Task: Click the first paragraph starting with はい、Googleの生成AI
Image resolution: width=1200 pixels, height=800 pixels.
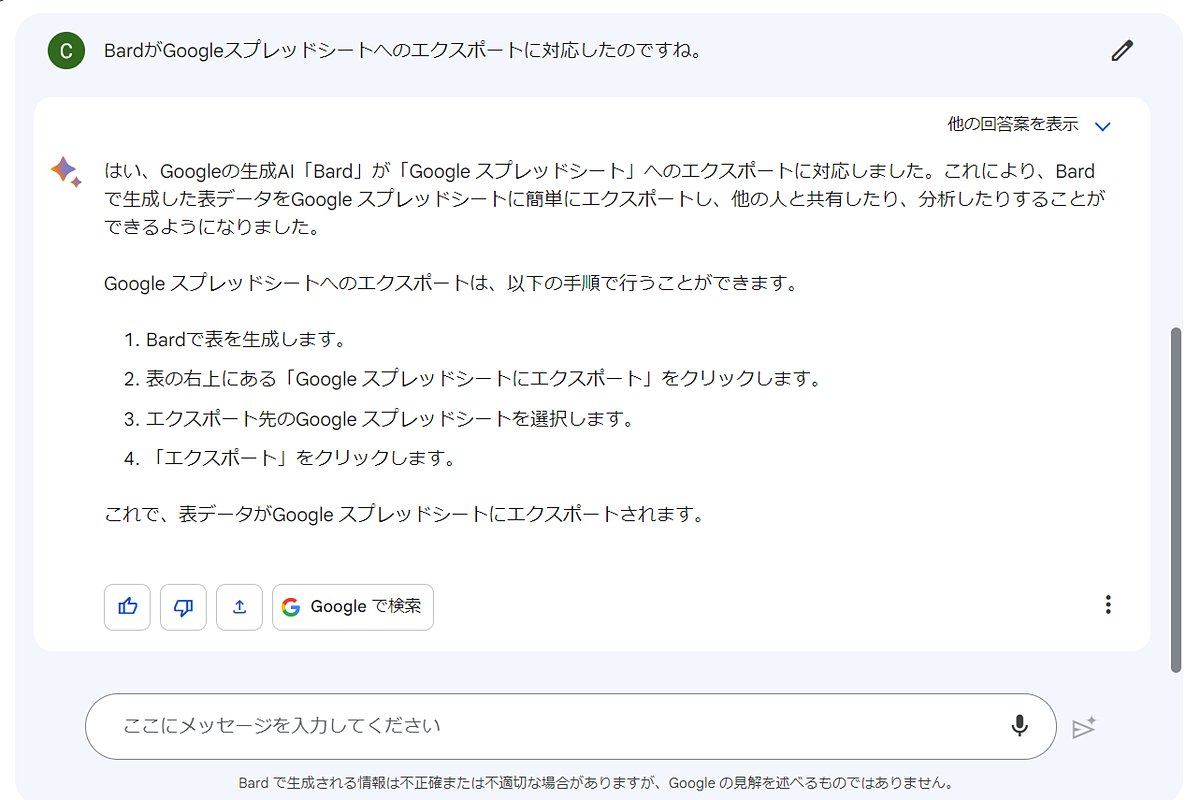Action: pos(604,199)
